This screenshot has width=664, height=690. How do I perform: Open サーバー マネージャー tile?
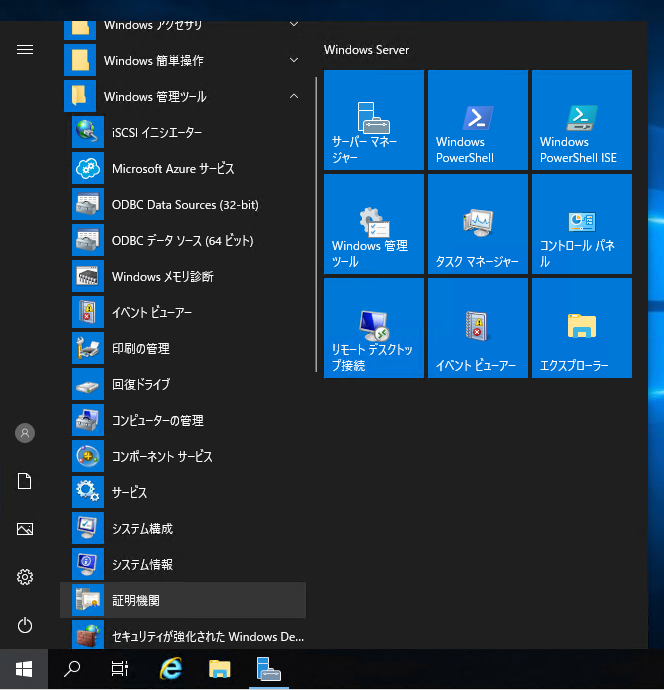pyautogui.click(x=374, y=120)
